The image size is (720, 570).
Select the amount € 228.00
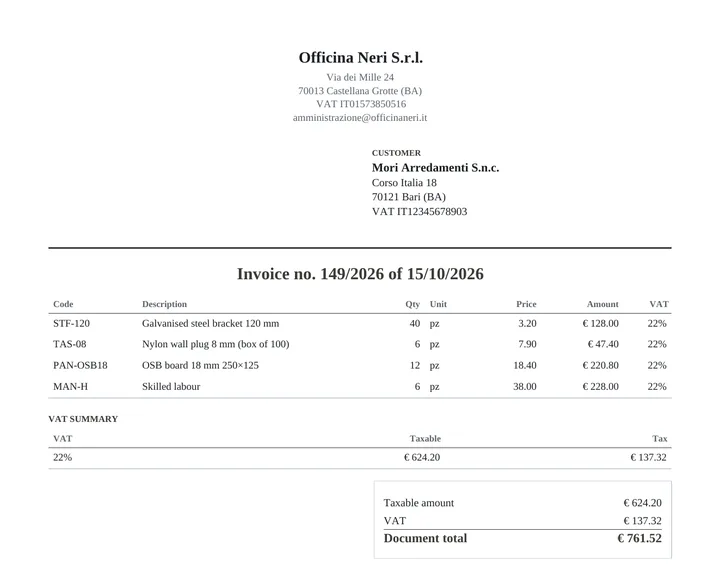(x=600, y=387)
